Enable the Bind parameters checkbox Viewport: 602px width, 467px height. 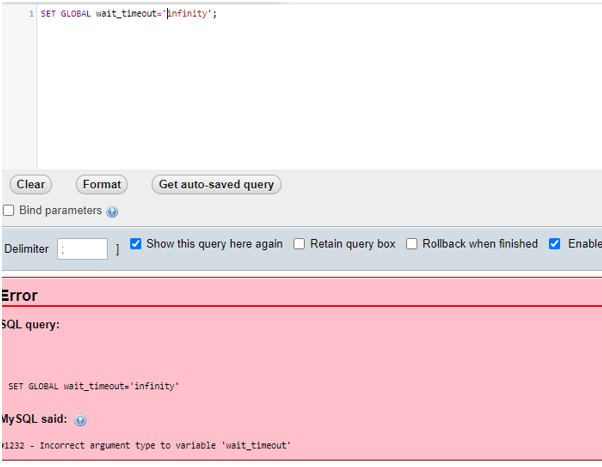pos(8,210)
